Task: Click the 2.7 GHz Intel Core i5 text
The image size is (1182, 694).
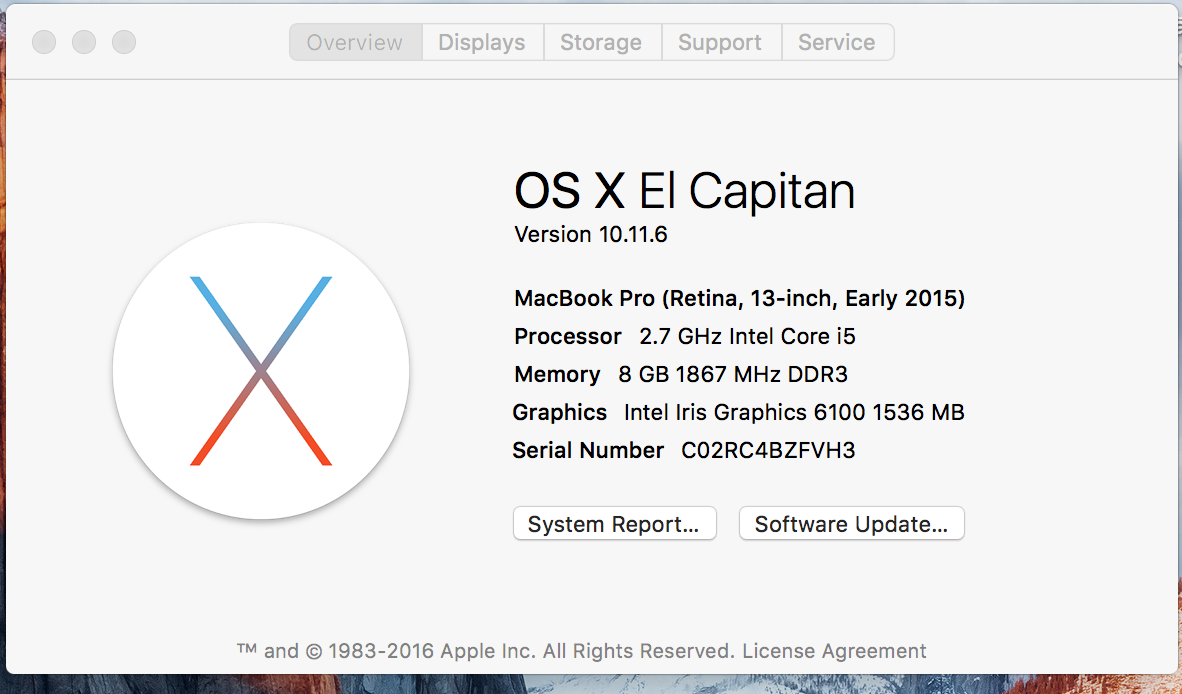Action: (747, 337)
